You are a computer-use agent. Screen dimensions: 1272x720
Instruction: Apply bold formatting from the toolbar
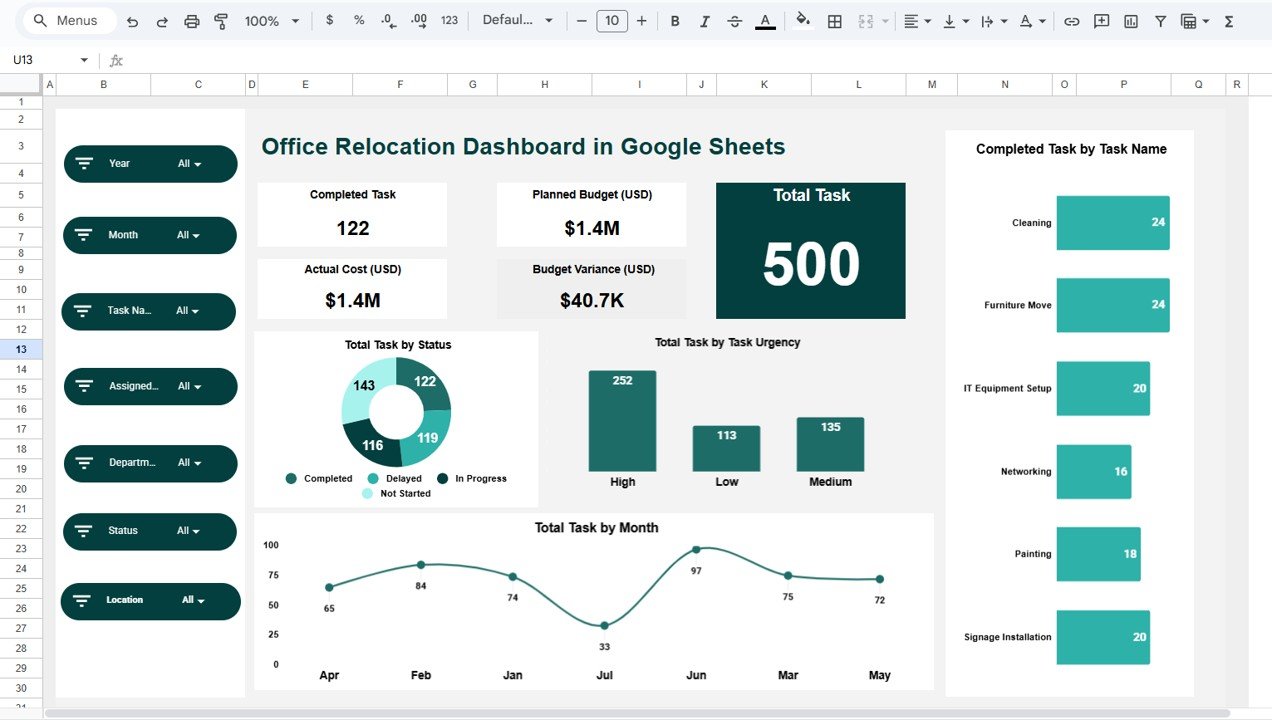[x=674, y=20]
